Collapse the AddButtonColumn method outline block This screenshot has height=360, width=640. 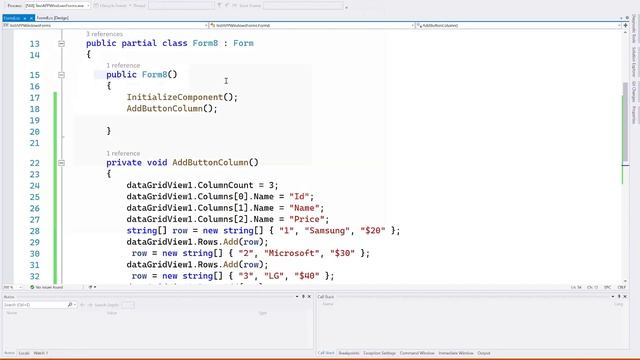click(x=61, y=163)
